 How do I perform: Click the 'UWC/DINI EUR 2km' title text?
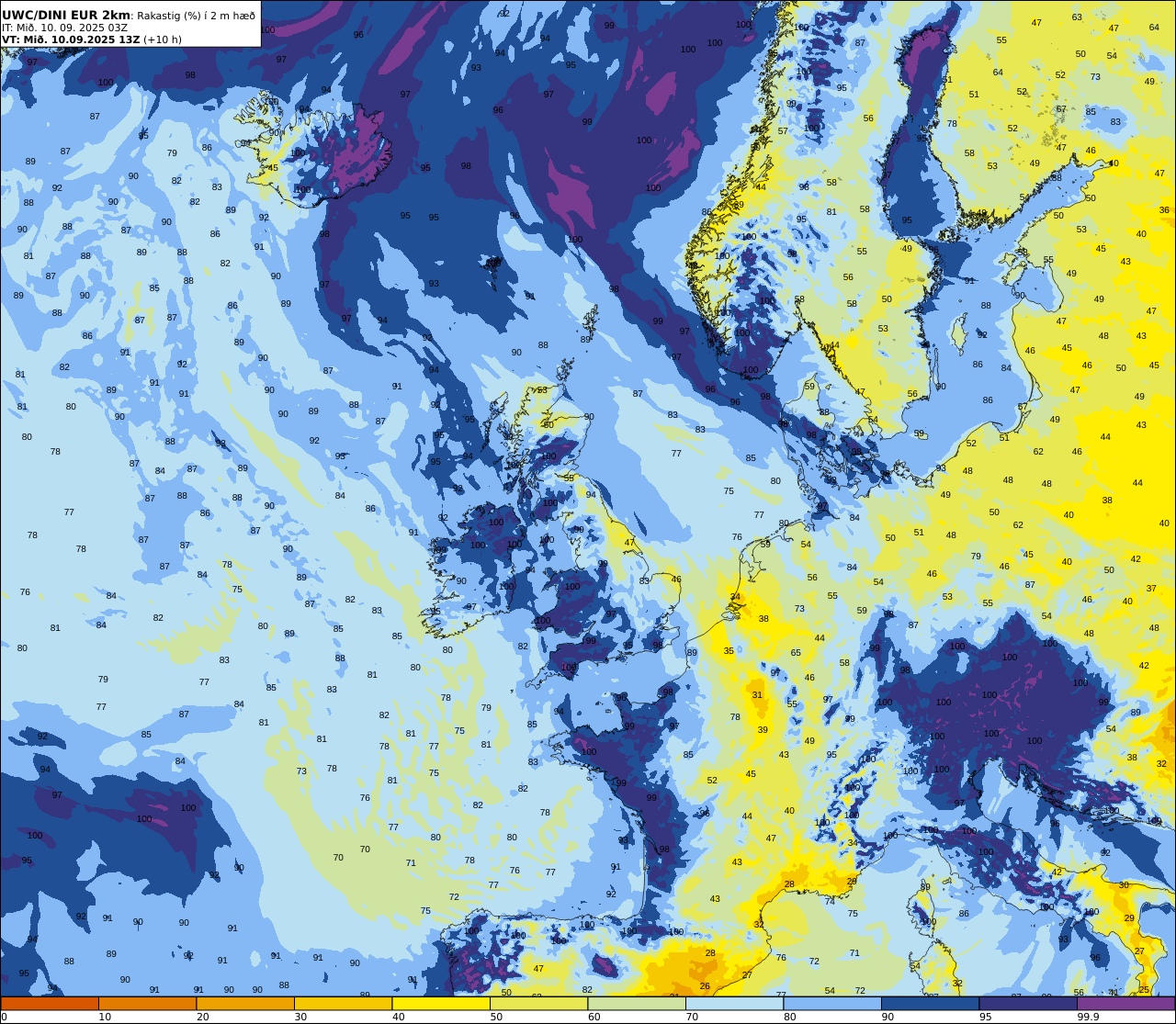click(66, 15)
